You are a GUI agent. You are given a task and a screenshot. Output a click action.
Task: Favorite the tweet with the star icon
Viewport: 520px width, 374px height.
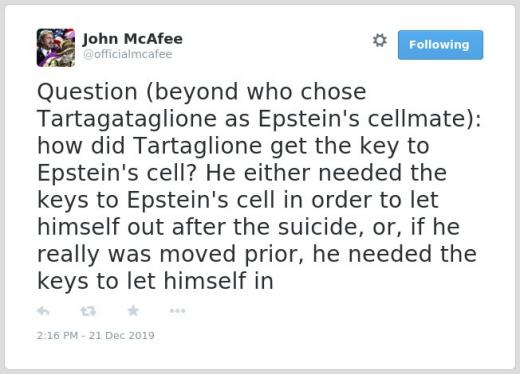tap(133, 311)
